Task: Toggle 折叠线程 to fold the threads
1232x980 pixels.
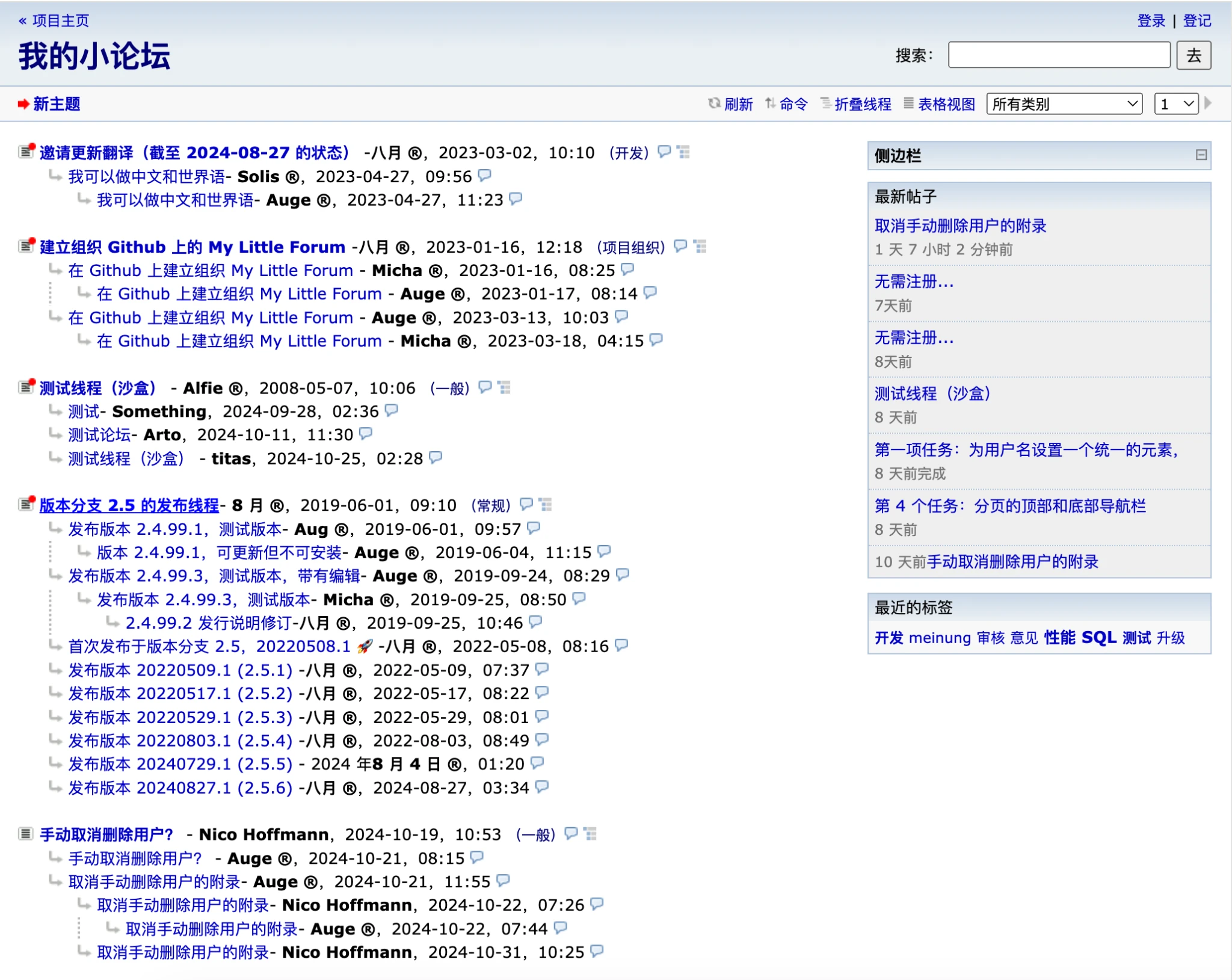Action: point(862,104)
